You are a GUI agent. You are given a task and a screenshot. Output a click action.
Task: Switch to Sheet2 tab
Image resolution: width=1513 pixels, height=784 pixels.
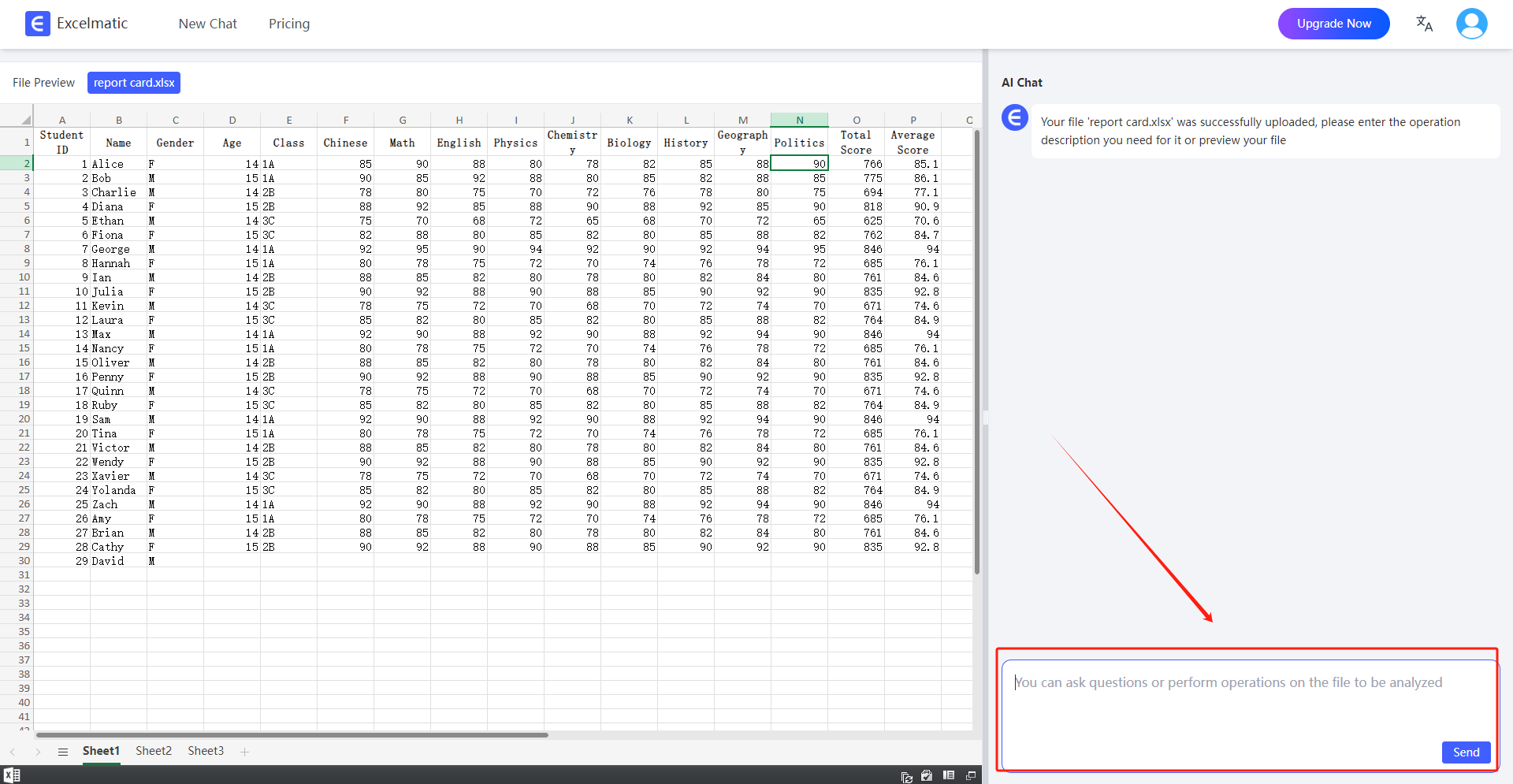point(154,751)
